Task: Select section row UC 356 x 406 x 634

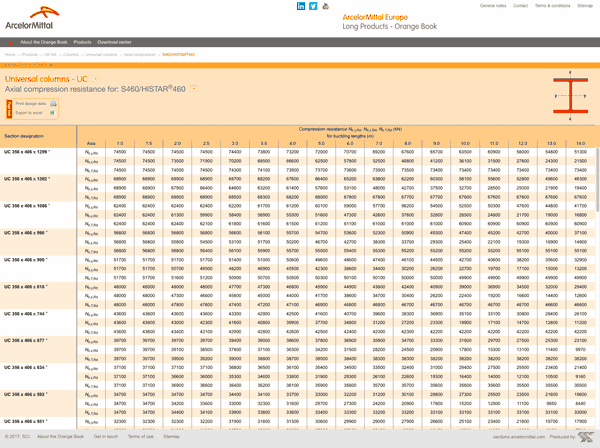Action: pyautogui.click(x=26, y=368)
